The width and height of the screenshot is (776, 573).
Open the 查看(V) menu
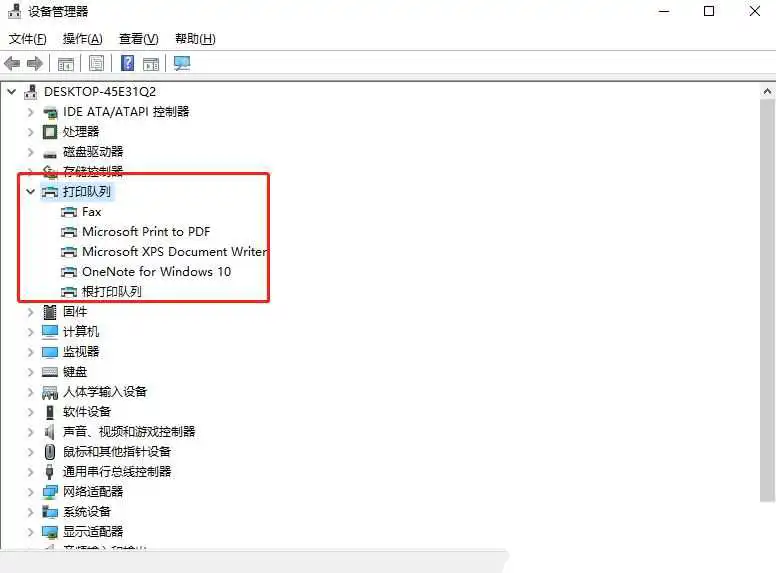(139, 39)
